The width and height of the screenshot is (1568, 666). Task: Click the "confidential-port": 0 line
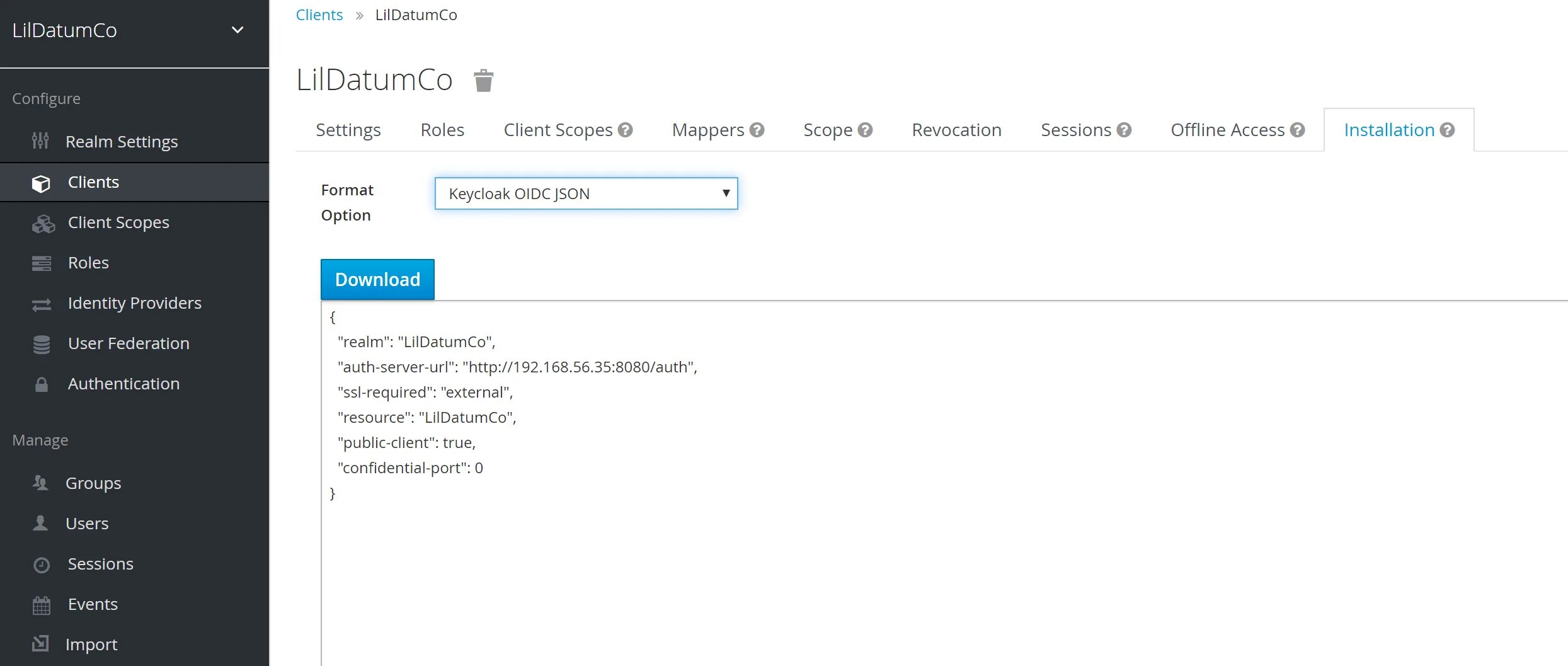click(x=410, y=468)
